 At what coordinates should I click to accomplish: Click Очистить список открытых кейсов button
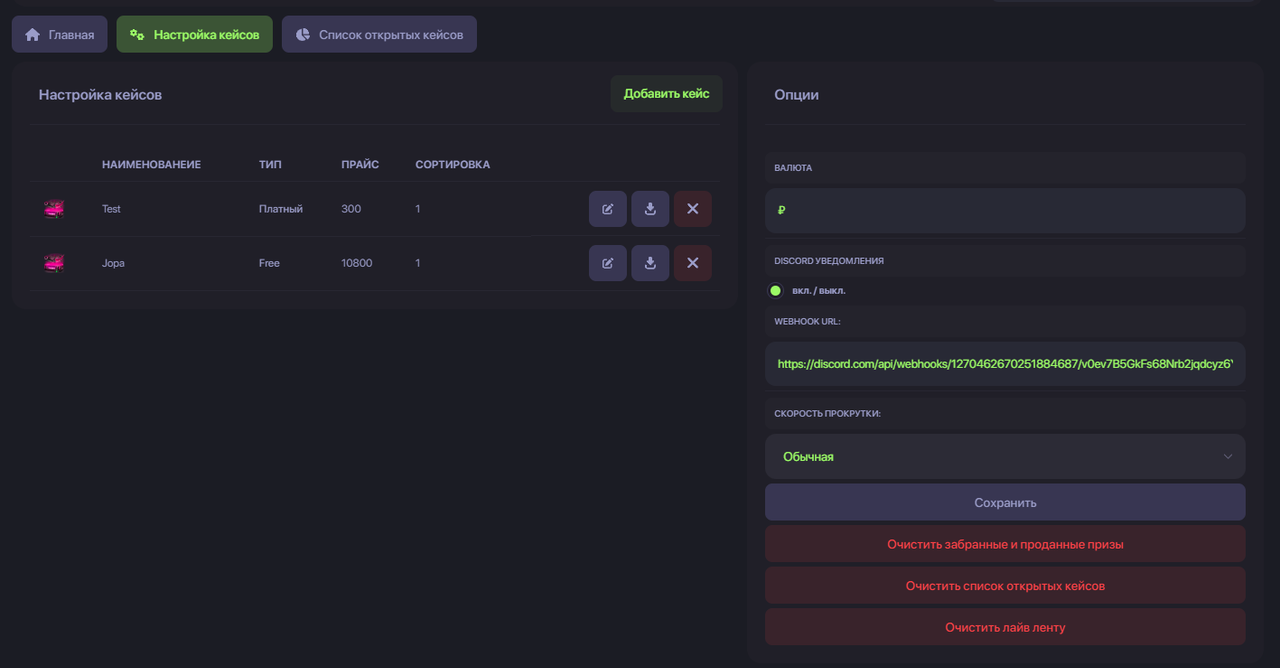click(x=1005, y=586)
